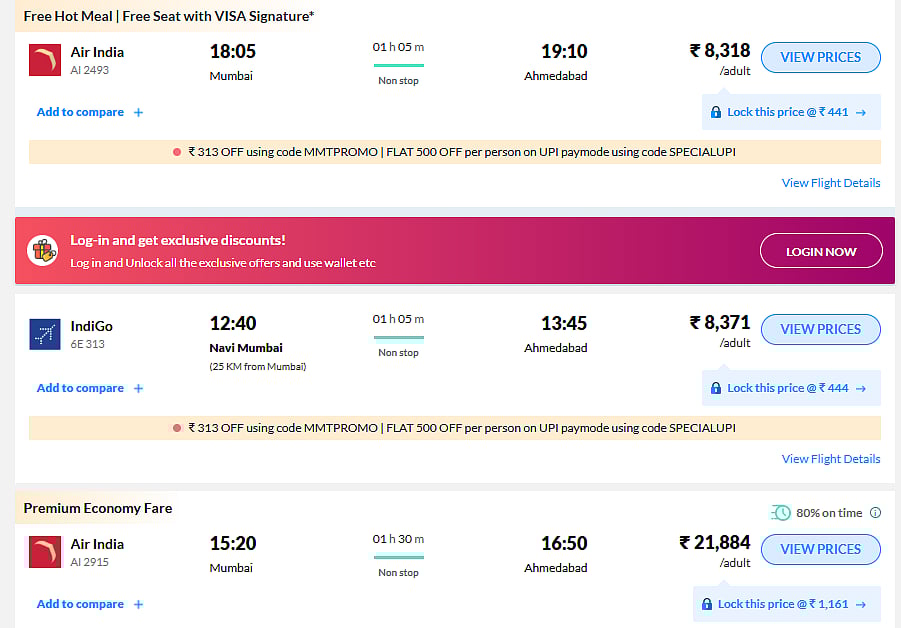
Task: Add IndiGo 6E 313 to compare
Action: [90, 388]
